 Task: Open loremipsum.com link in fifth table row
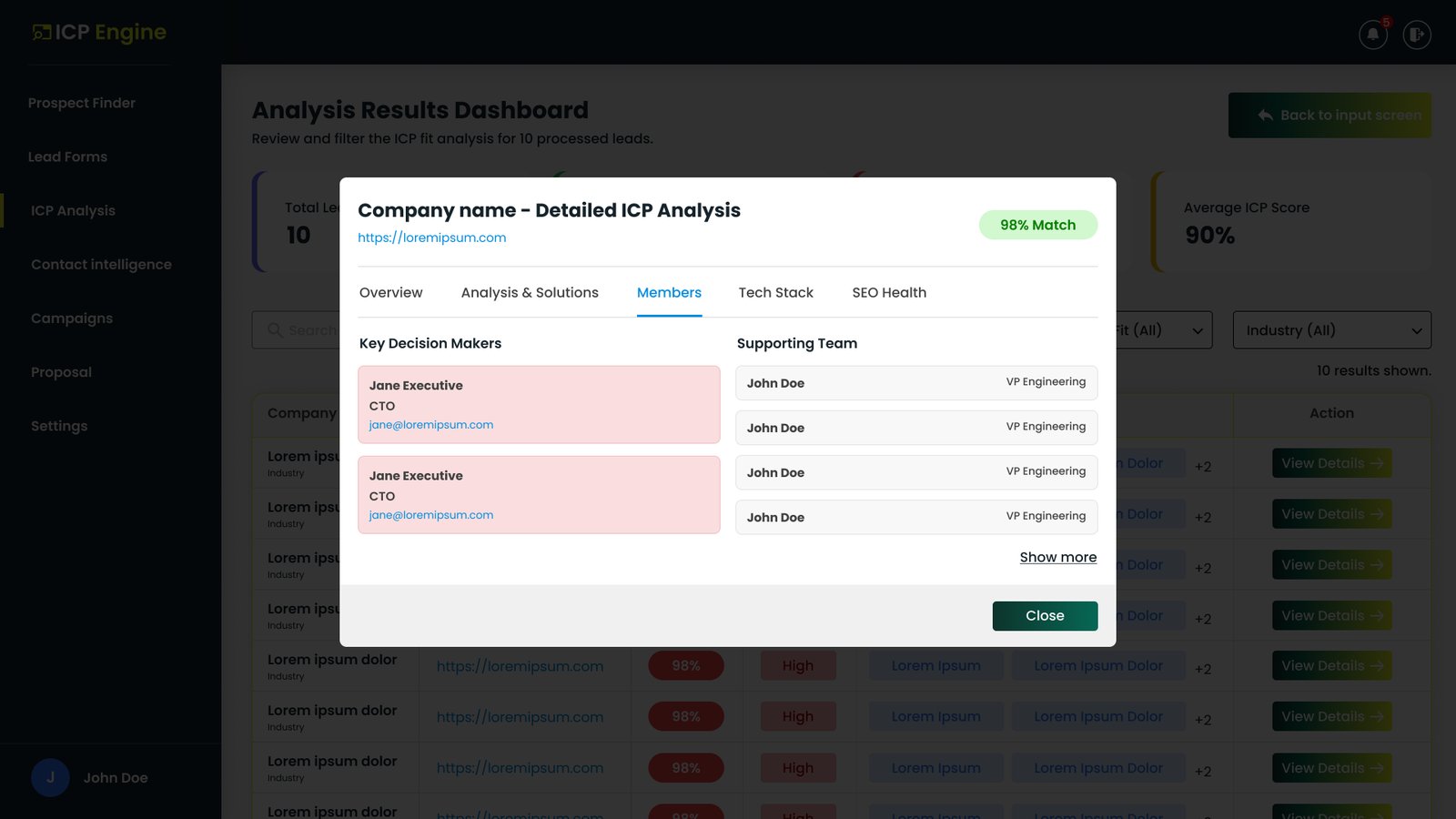[x=520, y=666]
